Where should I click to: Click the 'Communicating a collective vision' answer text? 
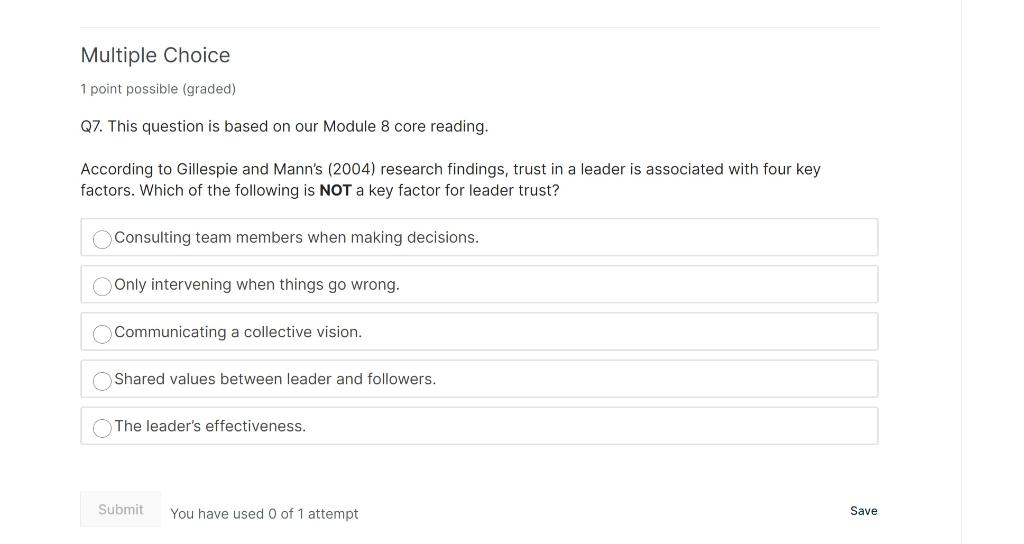click(238, 332)
